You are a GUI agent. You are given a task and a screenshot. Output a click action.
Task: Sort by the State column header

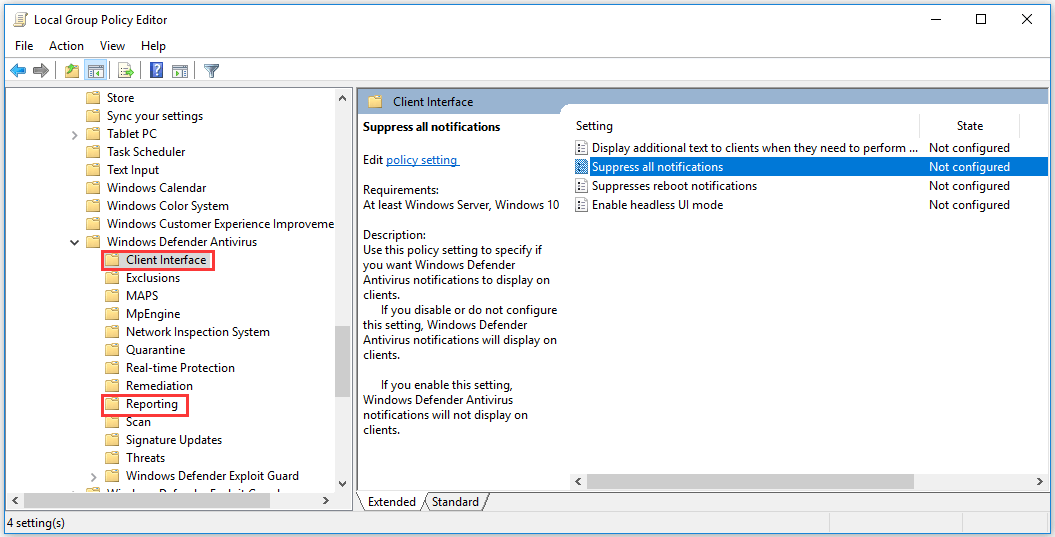click(x=970, y=126)
